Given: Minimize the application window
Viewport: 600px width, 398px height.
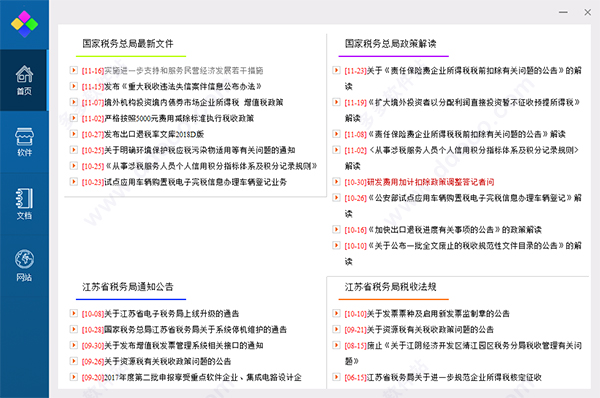Looking at the screenshot, I should [563, 12].
